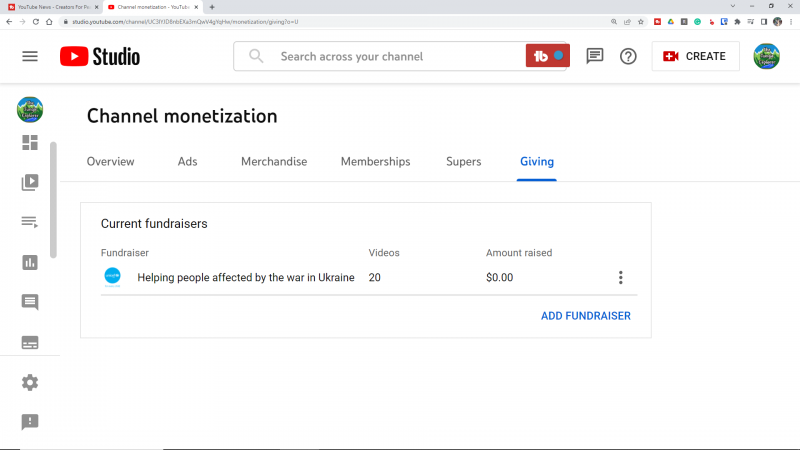Image resolution: width=800 pixels, height=450 pixels.
Task: Open Subtitles from the sidebar
Action: 30,342
